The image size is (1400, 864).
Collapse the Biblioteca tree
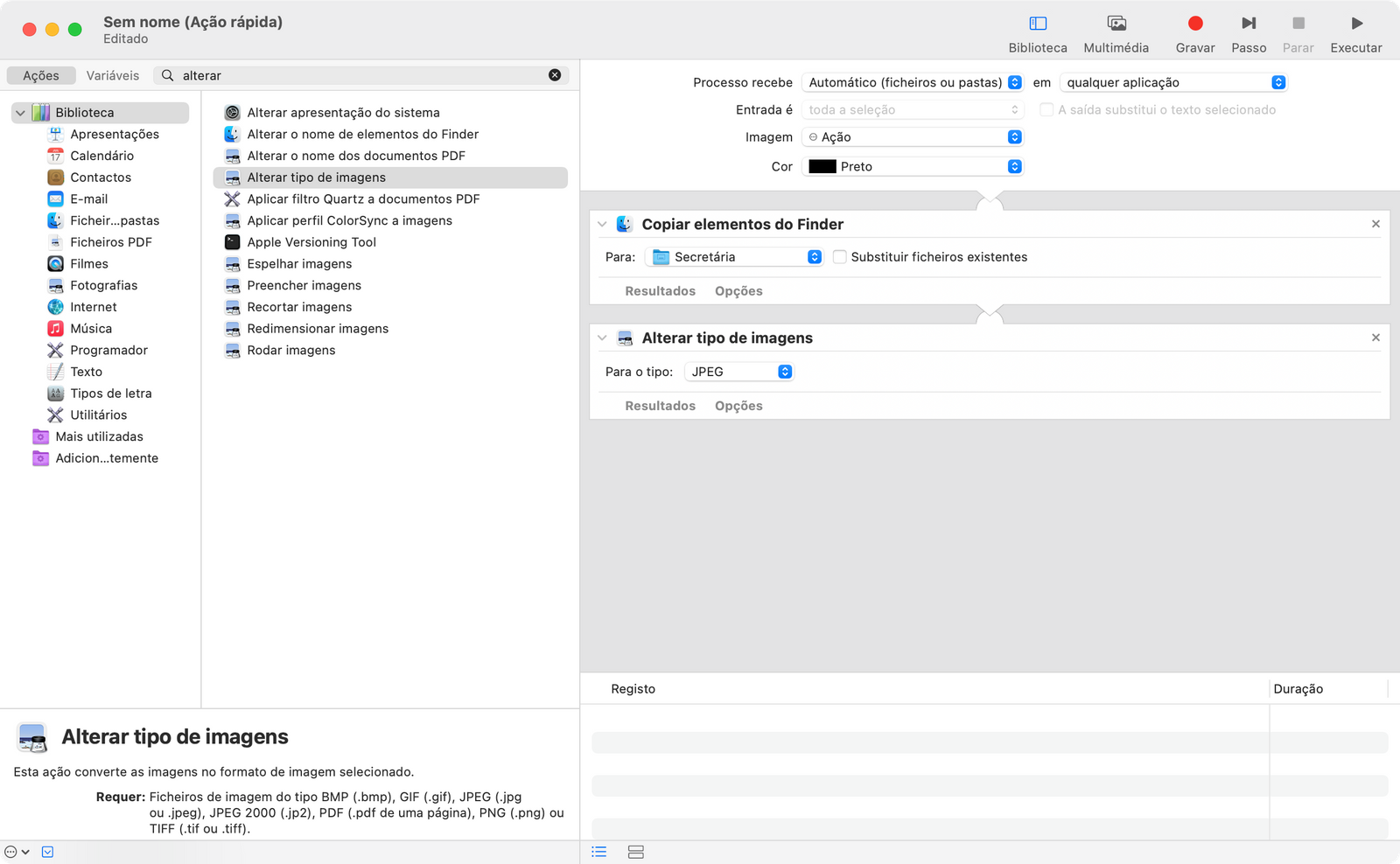pyautogui.click(x=20, y=113)
